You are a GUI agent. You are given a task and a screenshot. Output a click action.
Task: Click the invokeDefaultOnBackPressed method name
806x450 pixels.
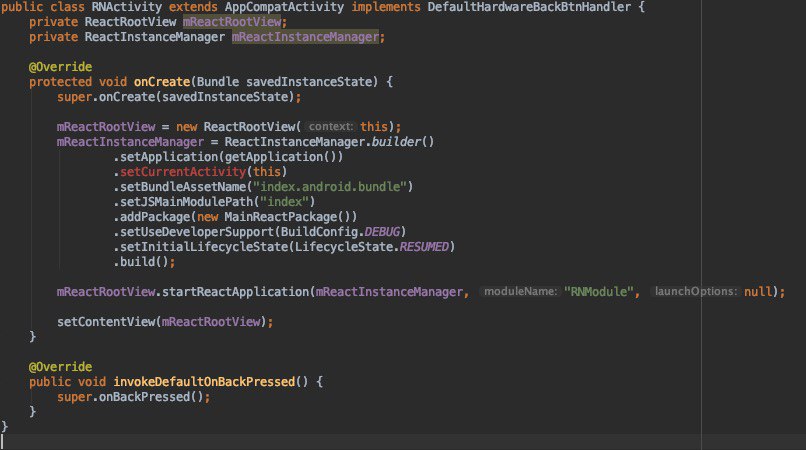[204, 382]
